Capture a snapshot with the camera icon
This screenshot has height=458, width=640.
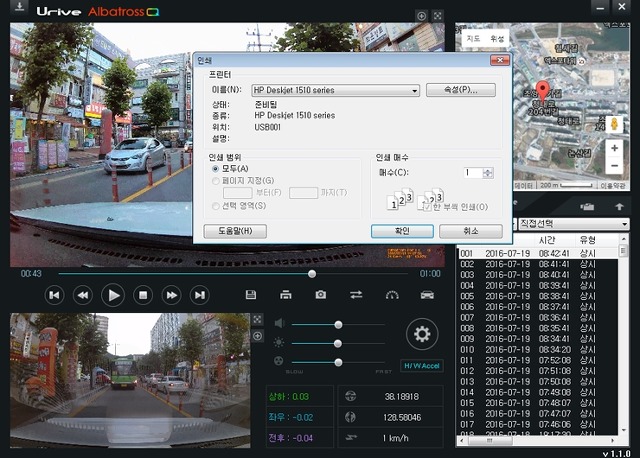[321, 294]
